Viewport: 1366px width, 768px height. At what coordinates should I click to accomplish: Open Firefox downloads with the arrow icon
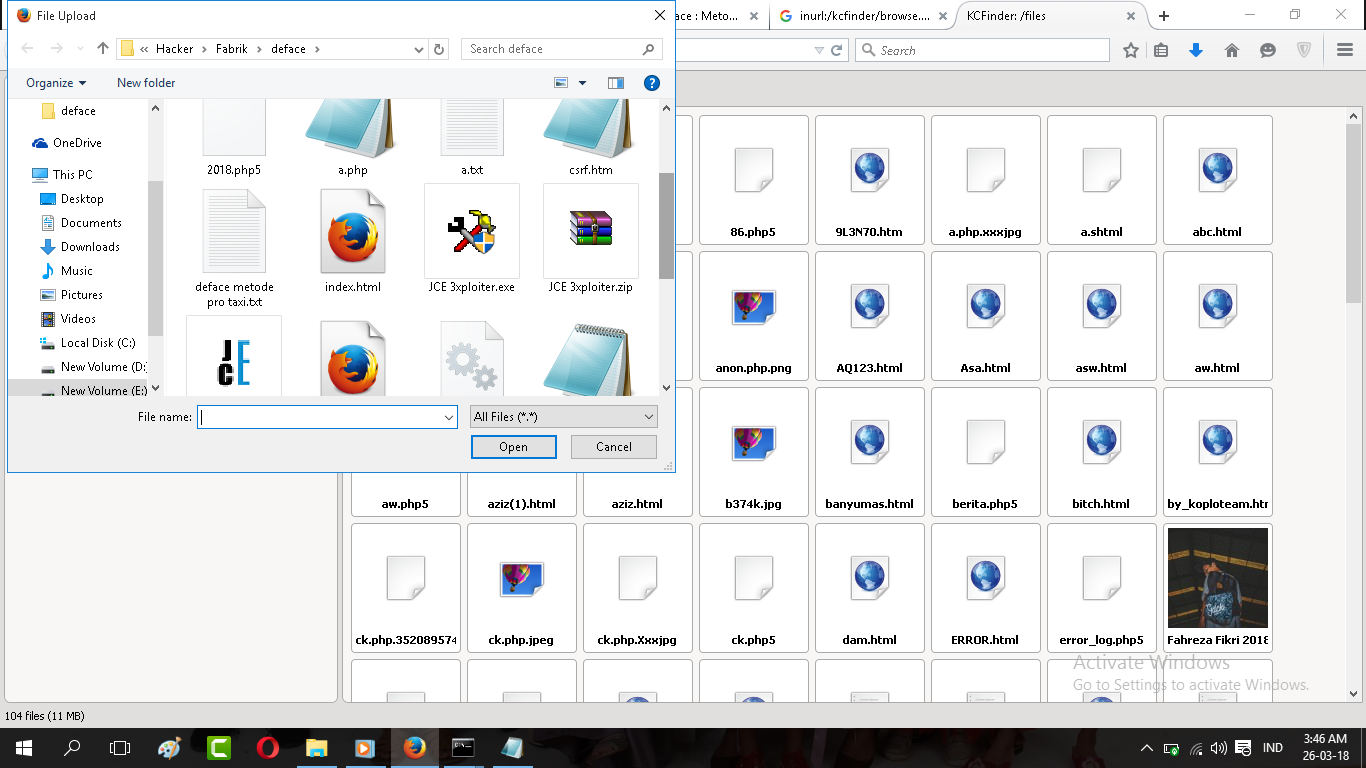pyautogui.click(x=1196, y=49)
